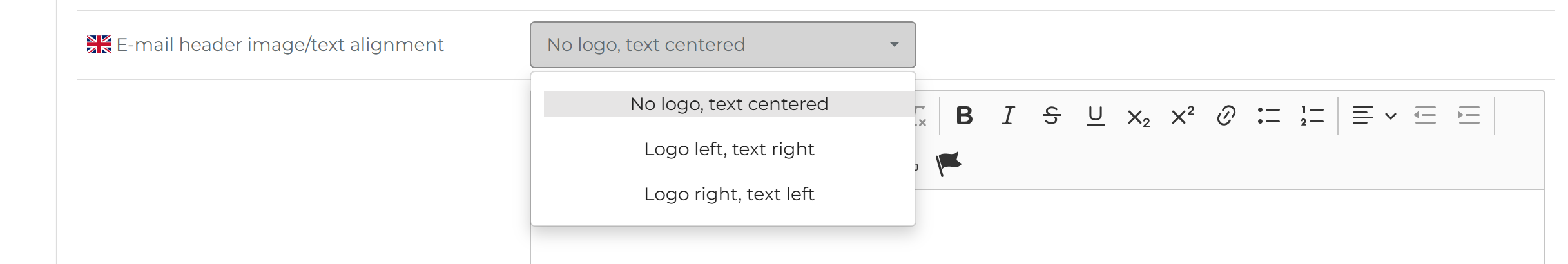Insert a link using the link icon
The width and height of the screenshot is (1568, 264).
pyautogui.click(x=1226, y=116)
